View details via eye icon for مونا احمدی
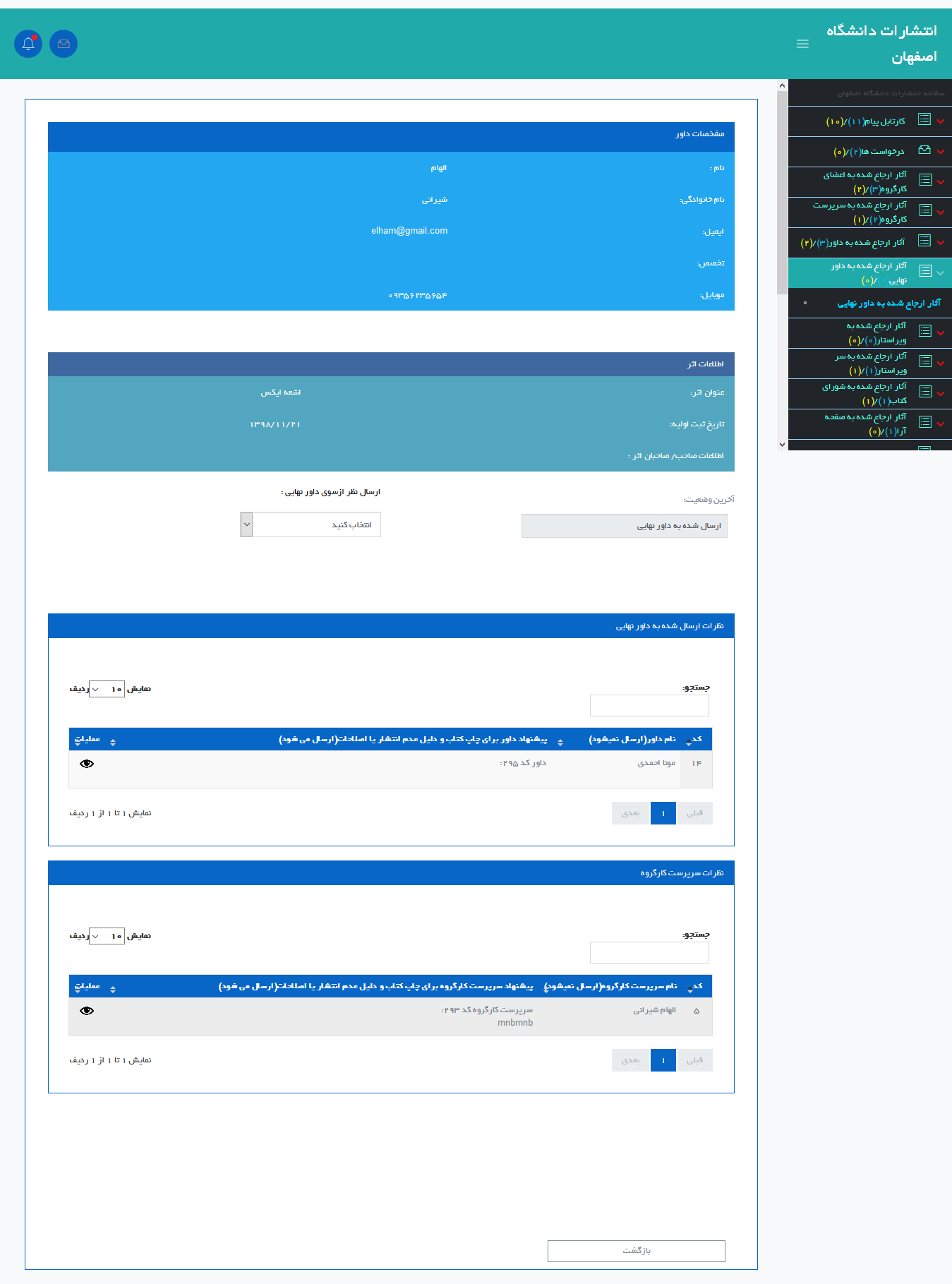 pos(87,764)
